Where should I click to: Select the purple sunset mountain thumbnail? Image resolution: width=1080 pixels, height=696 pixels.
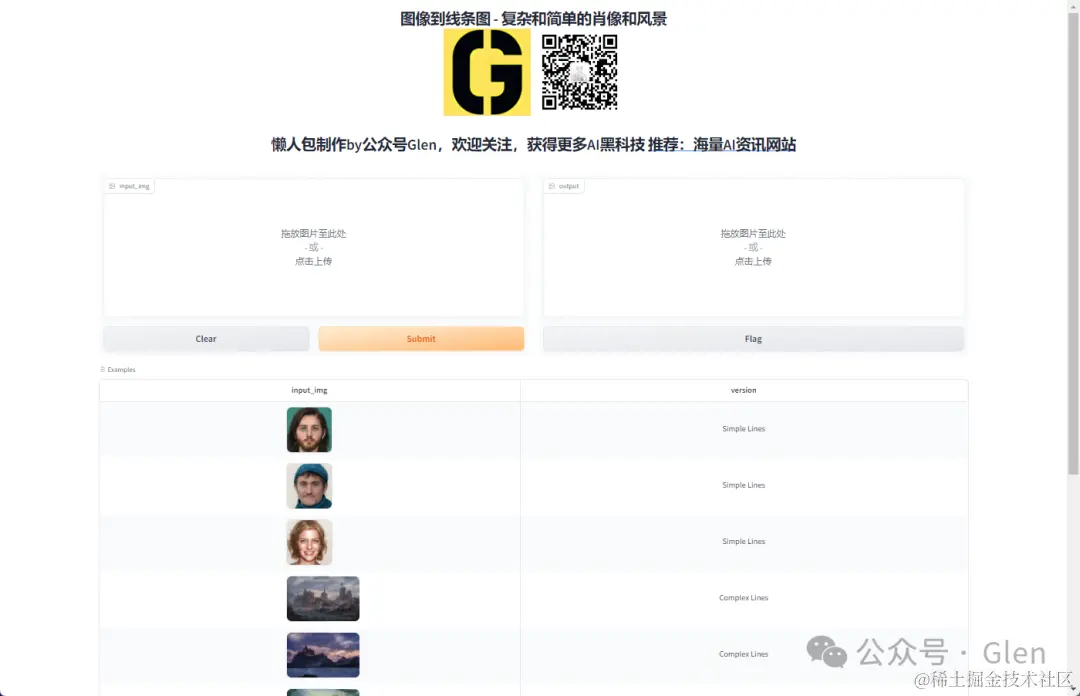[x=323, y=655]
